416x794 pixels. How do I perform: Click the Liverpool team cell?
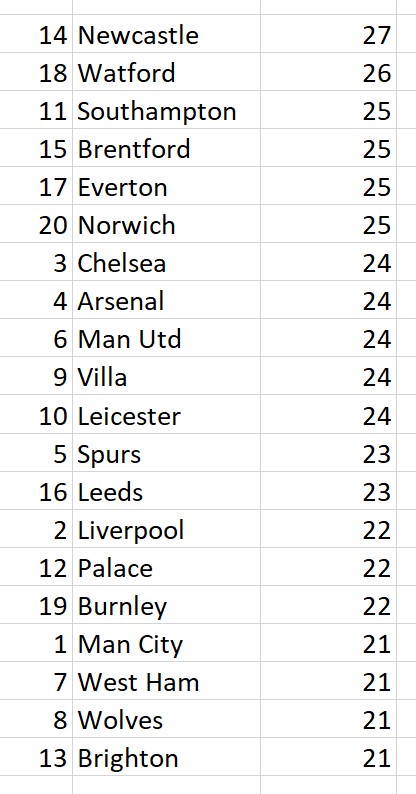click(167, 529)
